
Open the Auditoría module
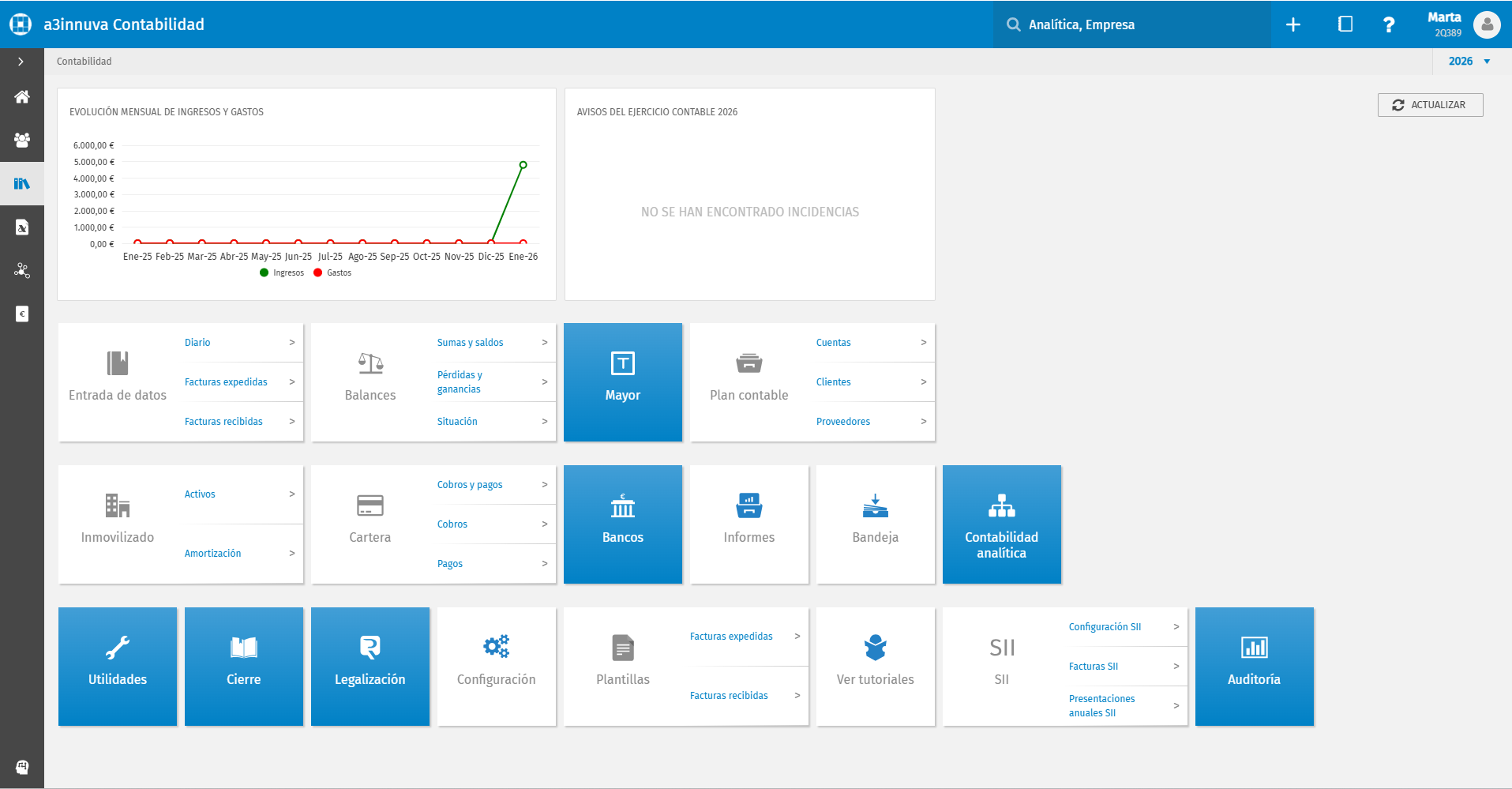coord(1254,666)
